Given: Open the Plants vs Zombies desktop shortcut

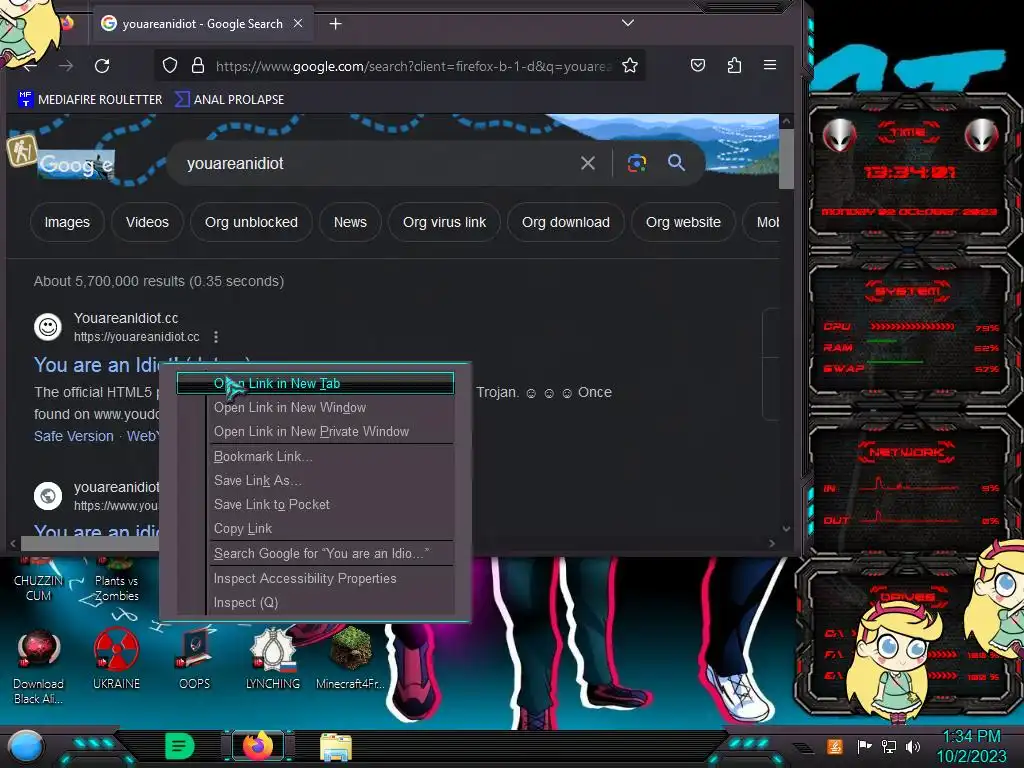Looking at the screenshot, I should pyautogui.click(x=117, y=581).
